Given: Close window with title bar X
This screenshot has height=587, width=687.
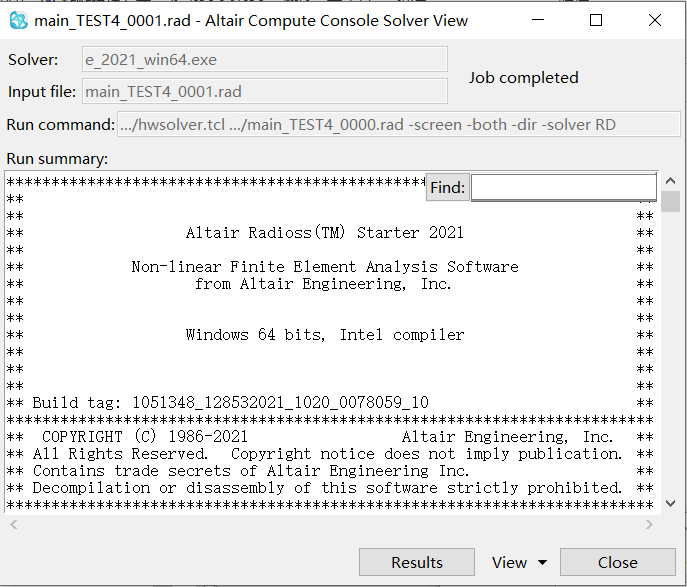Looking at the screenshot, I should point(655,20).
